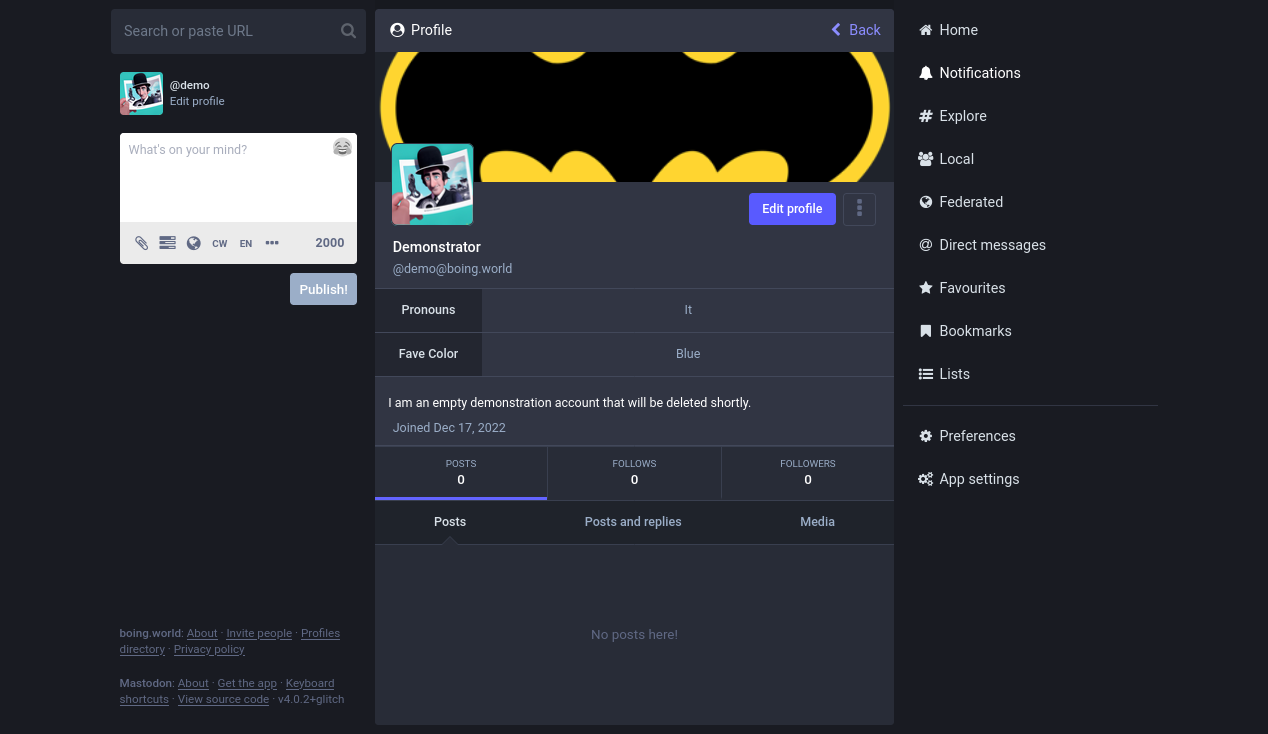Click the search magnifier icon
The image size is (1268, 734).
tap(348, 31)
